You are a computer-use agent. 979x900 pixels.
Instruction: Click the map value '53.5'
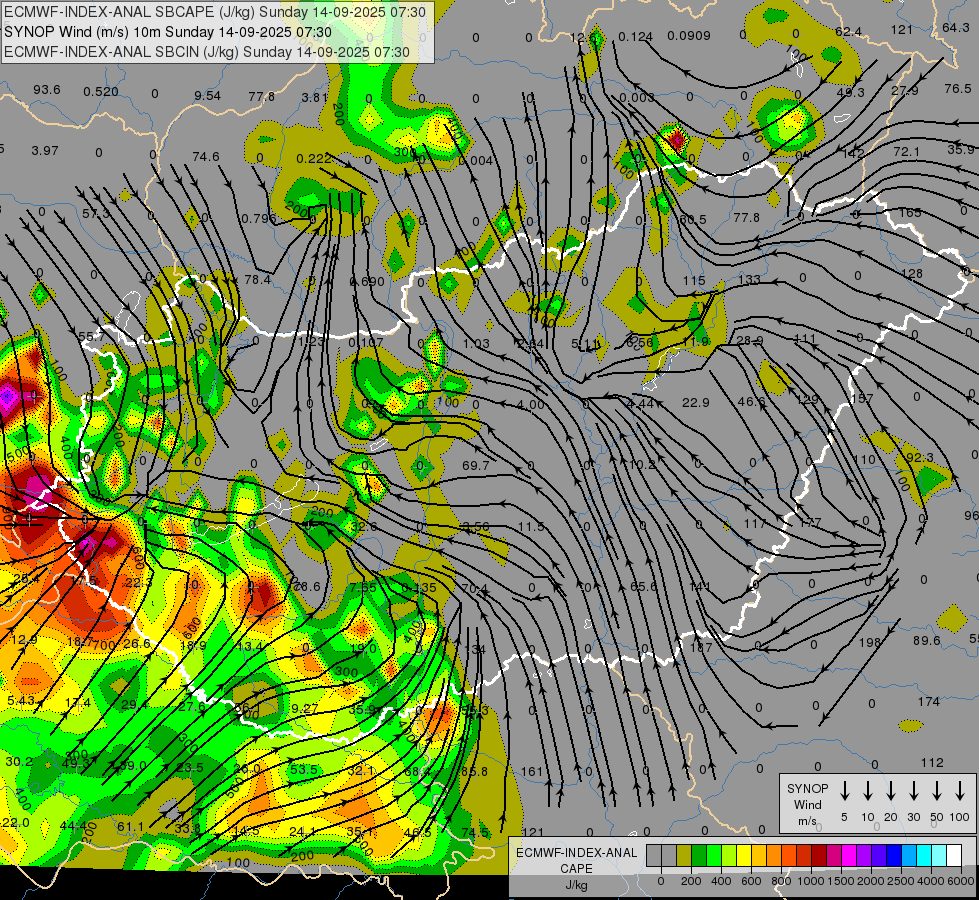point(304,769)
